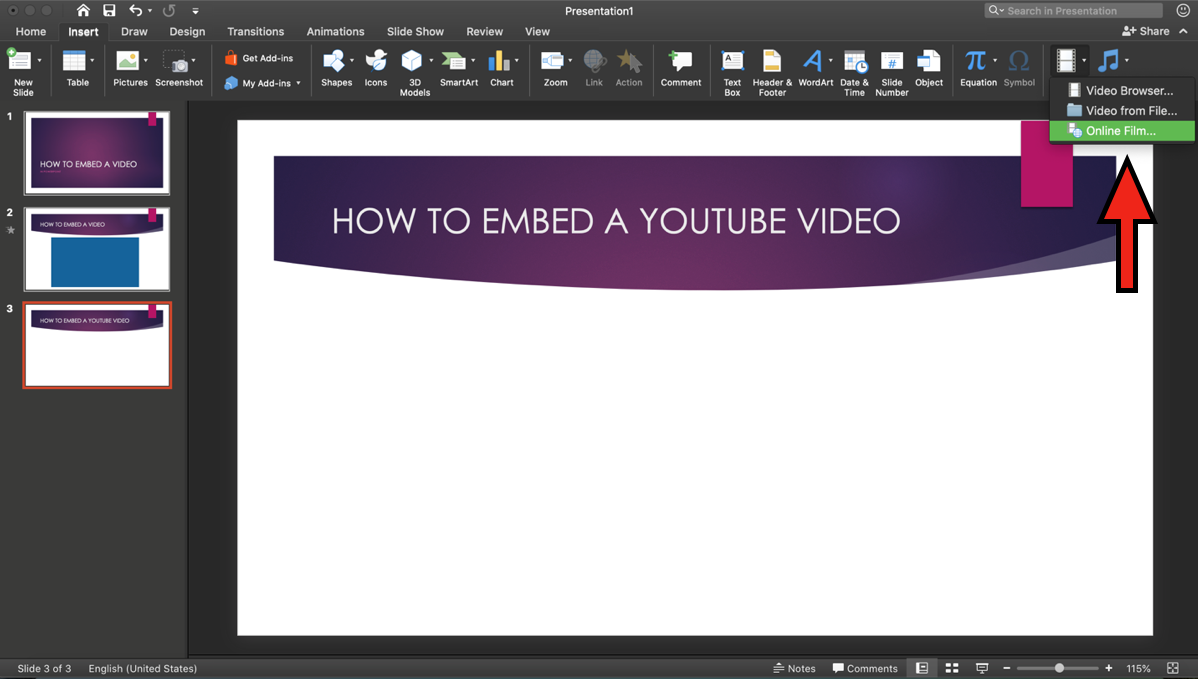Click the Shapes icon in ribbon
This screenshot has height=682, width=1198.
pos(335,62)
